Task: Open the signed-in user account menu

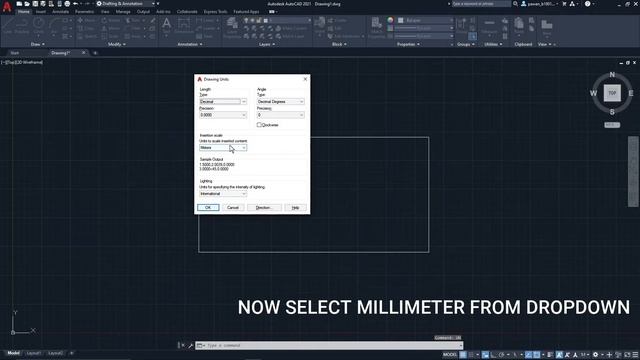Action: [x=540, y=4]
